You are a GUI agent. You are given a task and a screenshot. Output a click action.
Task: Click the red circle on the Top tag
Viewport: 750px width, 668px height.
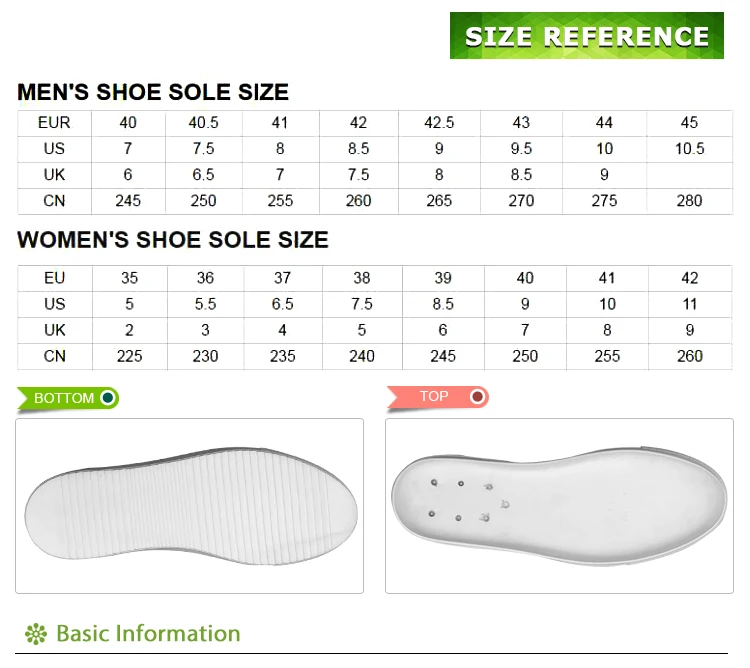coord(478,397)
